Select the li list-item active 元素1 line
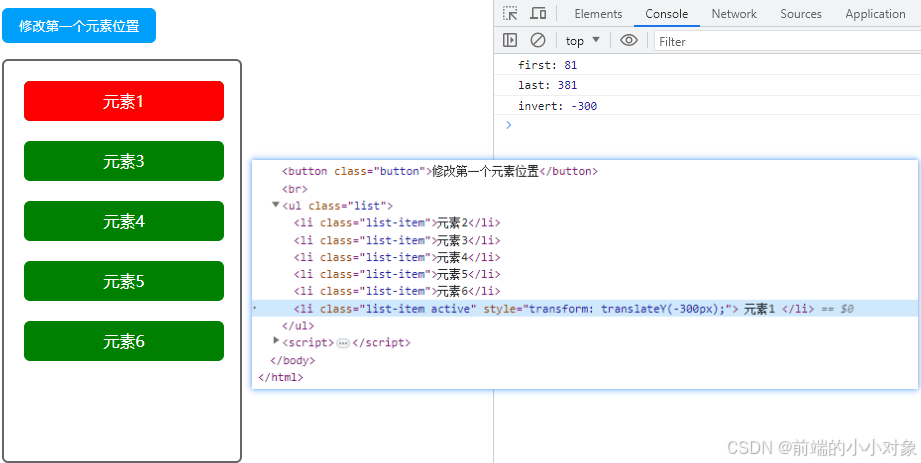Viewport: 921px width, 463px height. click(585, 308)
